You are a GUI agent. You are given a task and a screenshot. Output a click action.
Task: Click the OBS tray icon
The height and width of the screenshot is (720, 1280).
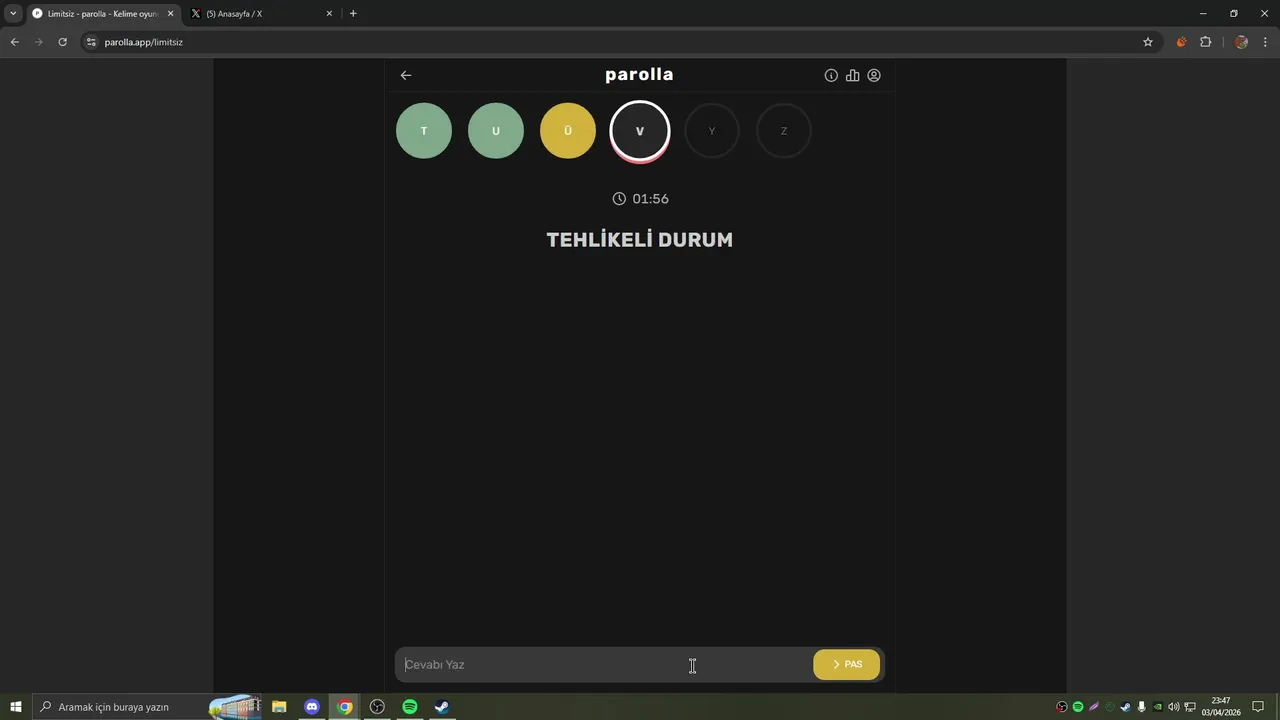(x=1062, y=707)
